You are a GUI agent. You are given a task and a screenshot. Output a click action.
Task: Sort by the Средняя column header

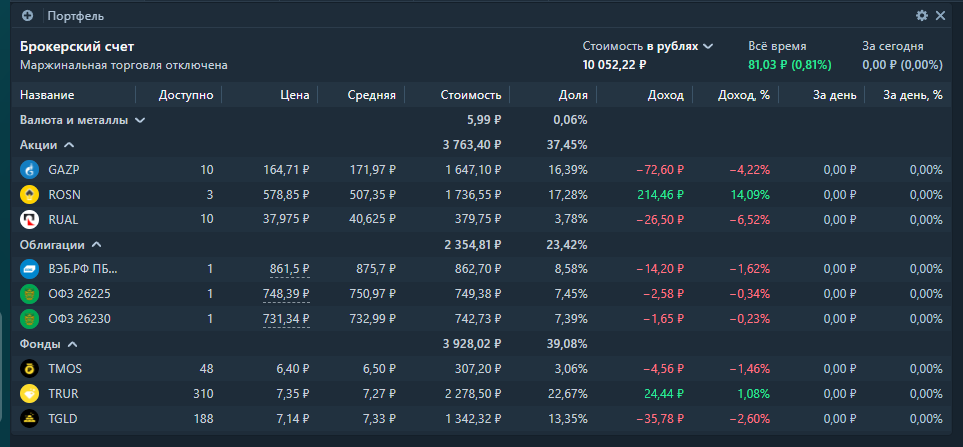372,95
